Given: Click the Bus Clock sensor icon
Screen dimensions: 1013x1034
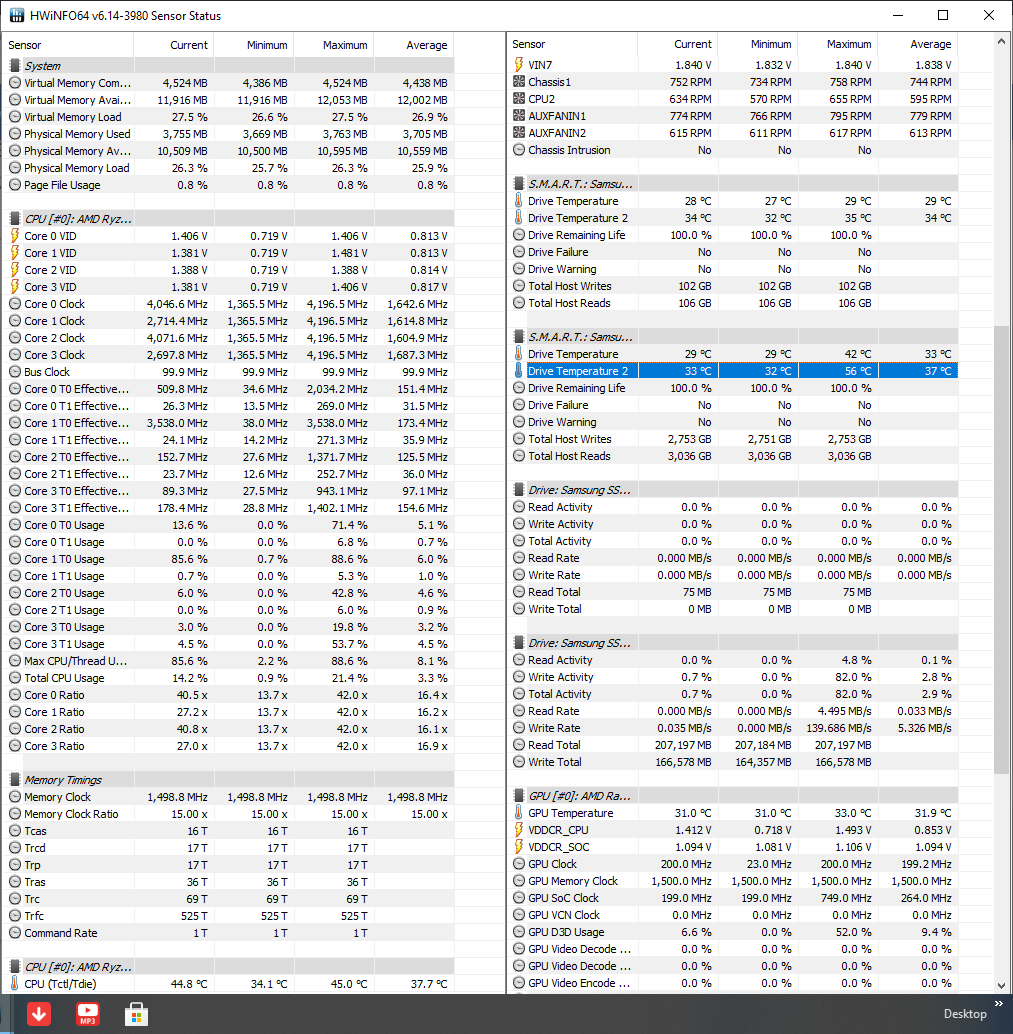Looking at the screenshot, I should point(15,372).
